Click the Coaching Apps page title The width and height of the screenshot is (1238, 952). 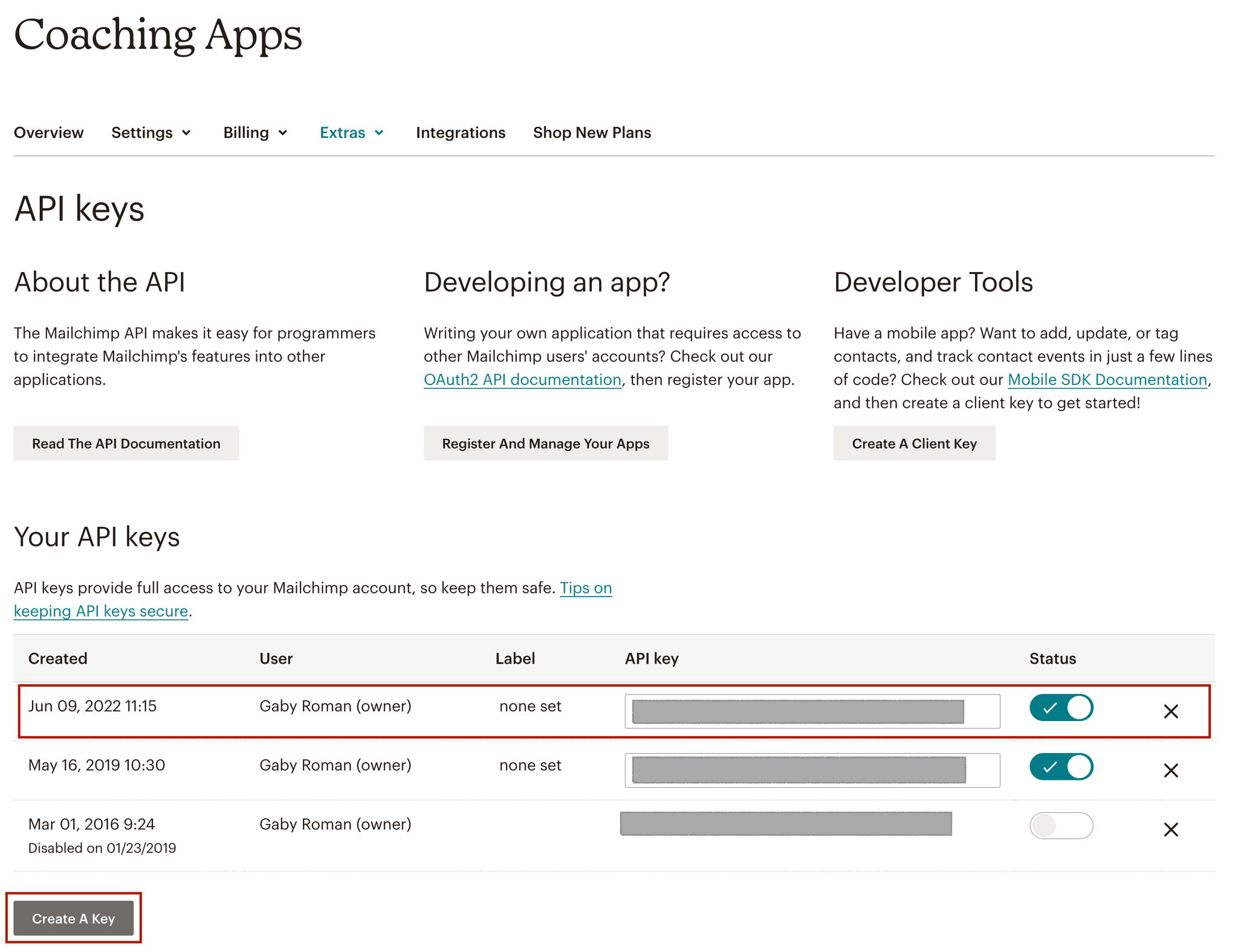[158, 35]
